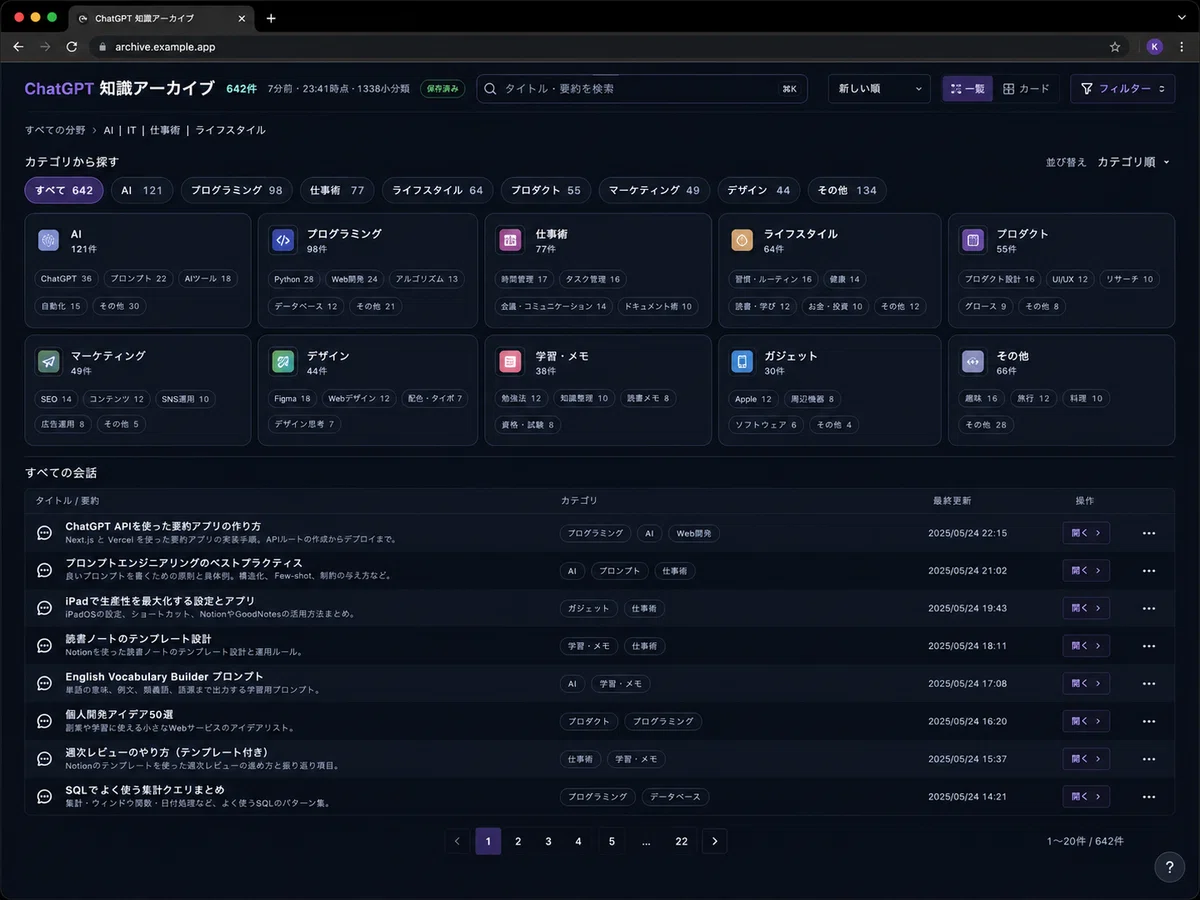The height and width of the screenshot is (900, 1200).
Task: Click chat icon of English Vocabulary Builder row
Action: [44, 683]
